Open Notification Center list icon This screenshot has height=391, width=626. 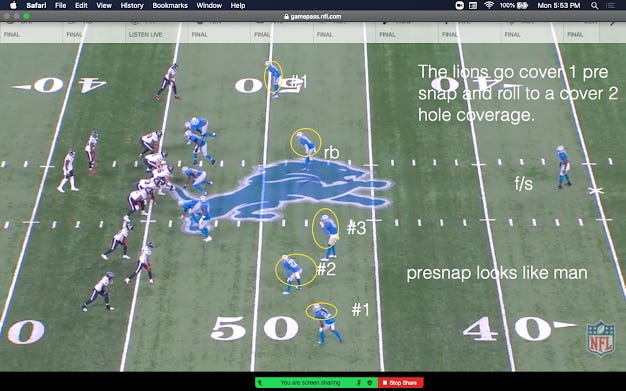pyautogui.click(x=610, y=6)
